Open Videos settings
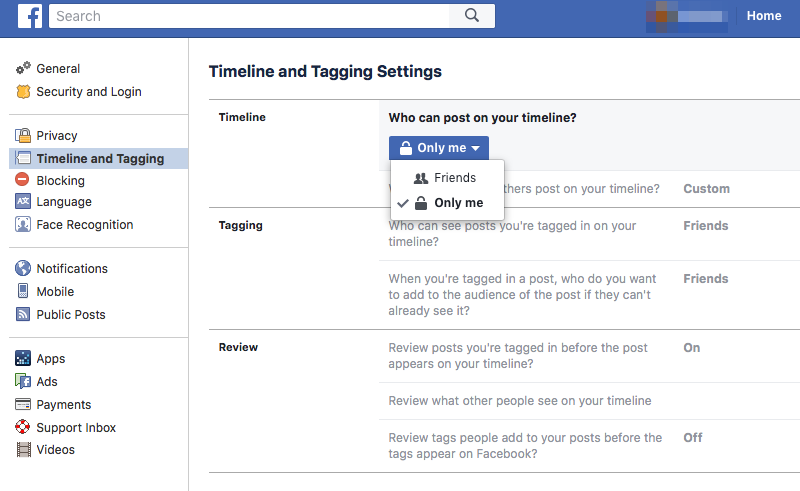 tap(56, 450)
